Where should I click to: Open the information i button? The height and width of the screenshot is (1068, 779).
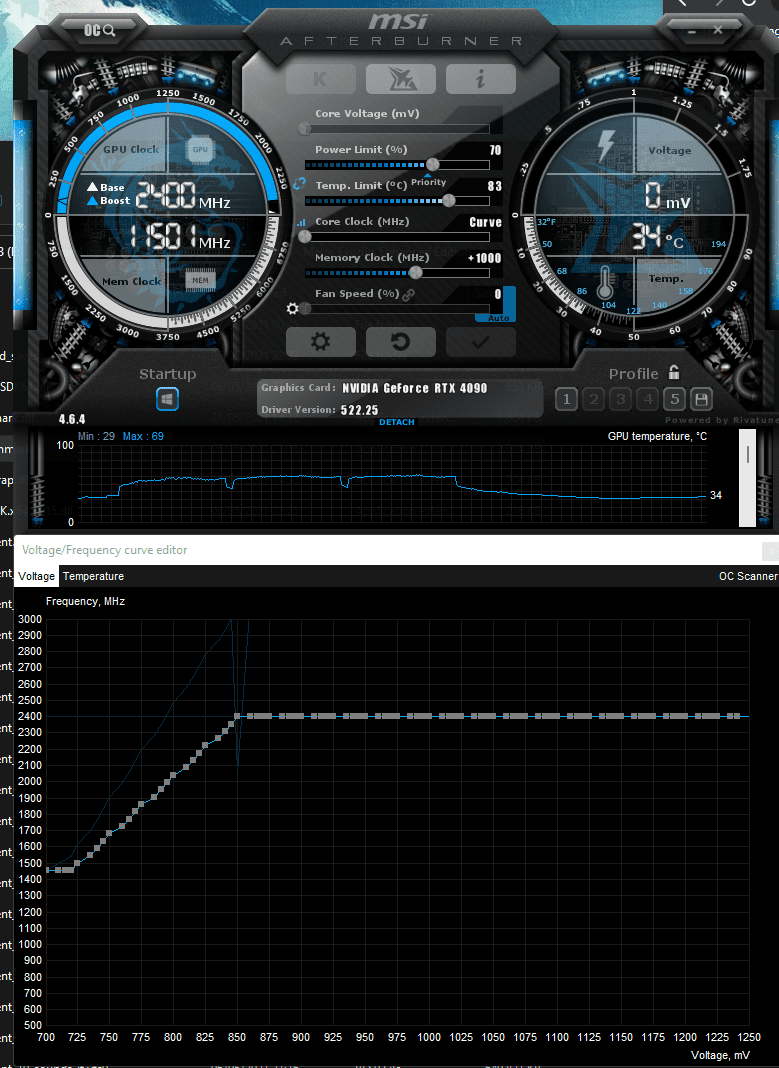click(x=481, y=79)
